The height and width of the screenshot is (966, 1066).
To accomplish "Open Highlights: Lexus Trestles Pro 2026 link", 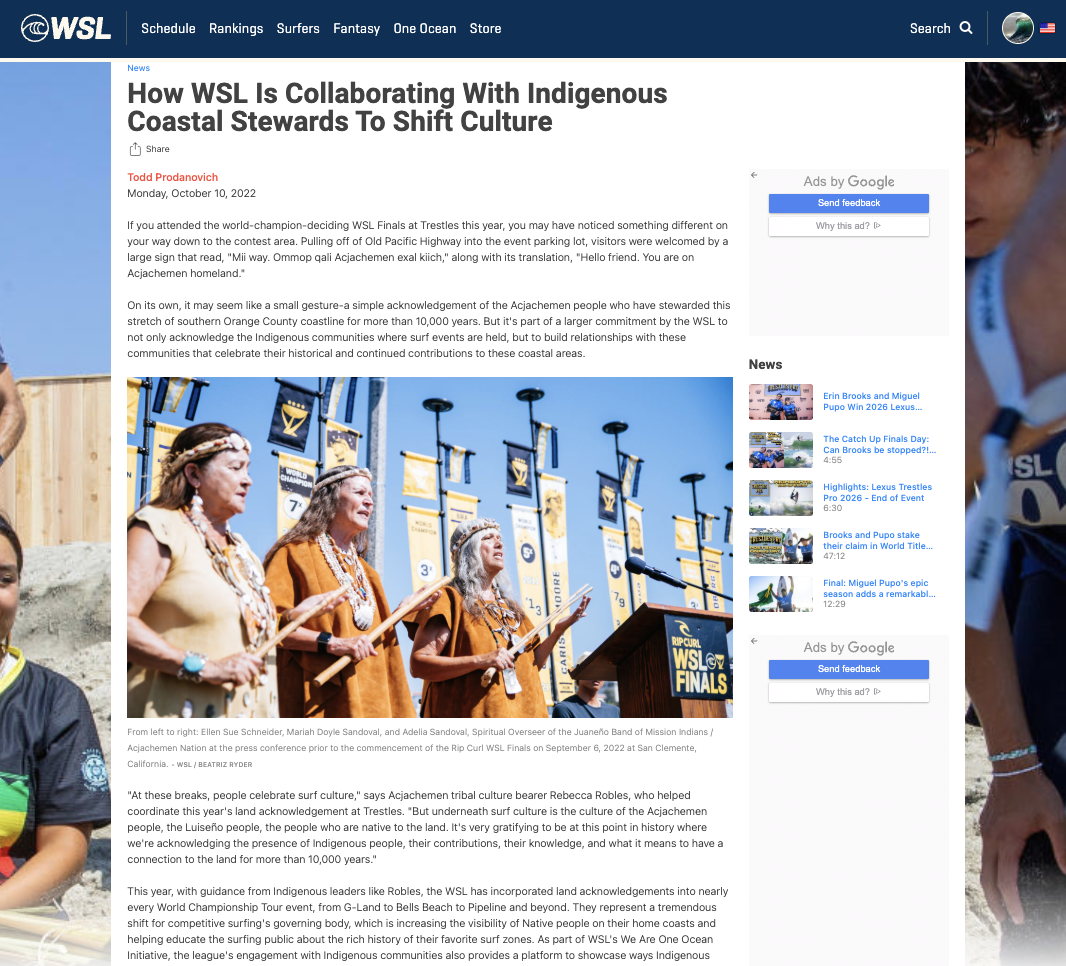I will tap(877, 492).
